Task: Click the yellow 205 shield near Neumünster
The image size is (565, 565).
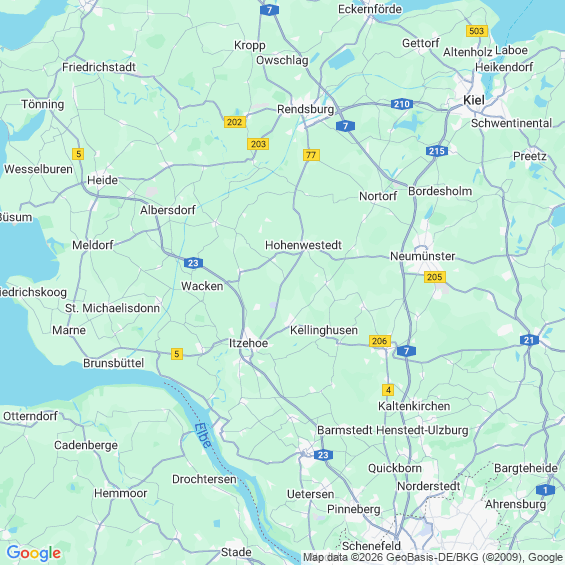Action: pos(435,277)
